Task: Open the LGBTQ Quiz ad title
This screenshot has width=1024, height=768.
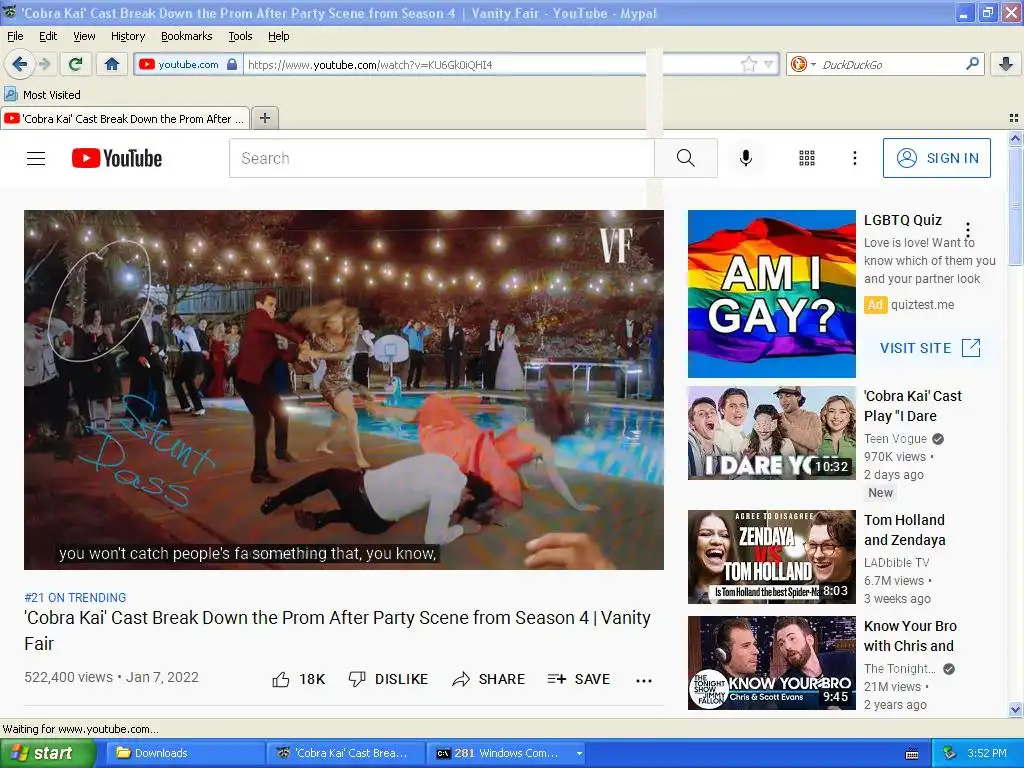Action: click(903, 220)
